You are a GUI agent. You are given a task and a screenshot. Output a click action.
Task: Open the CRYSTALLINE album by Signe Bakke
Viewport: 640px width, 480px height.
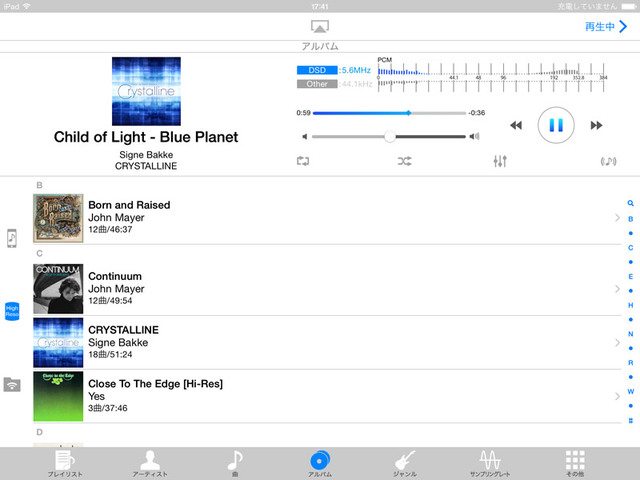(300, 342)
